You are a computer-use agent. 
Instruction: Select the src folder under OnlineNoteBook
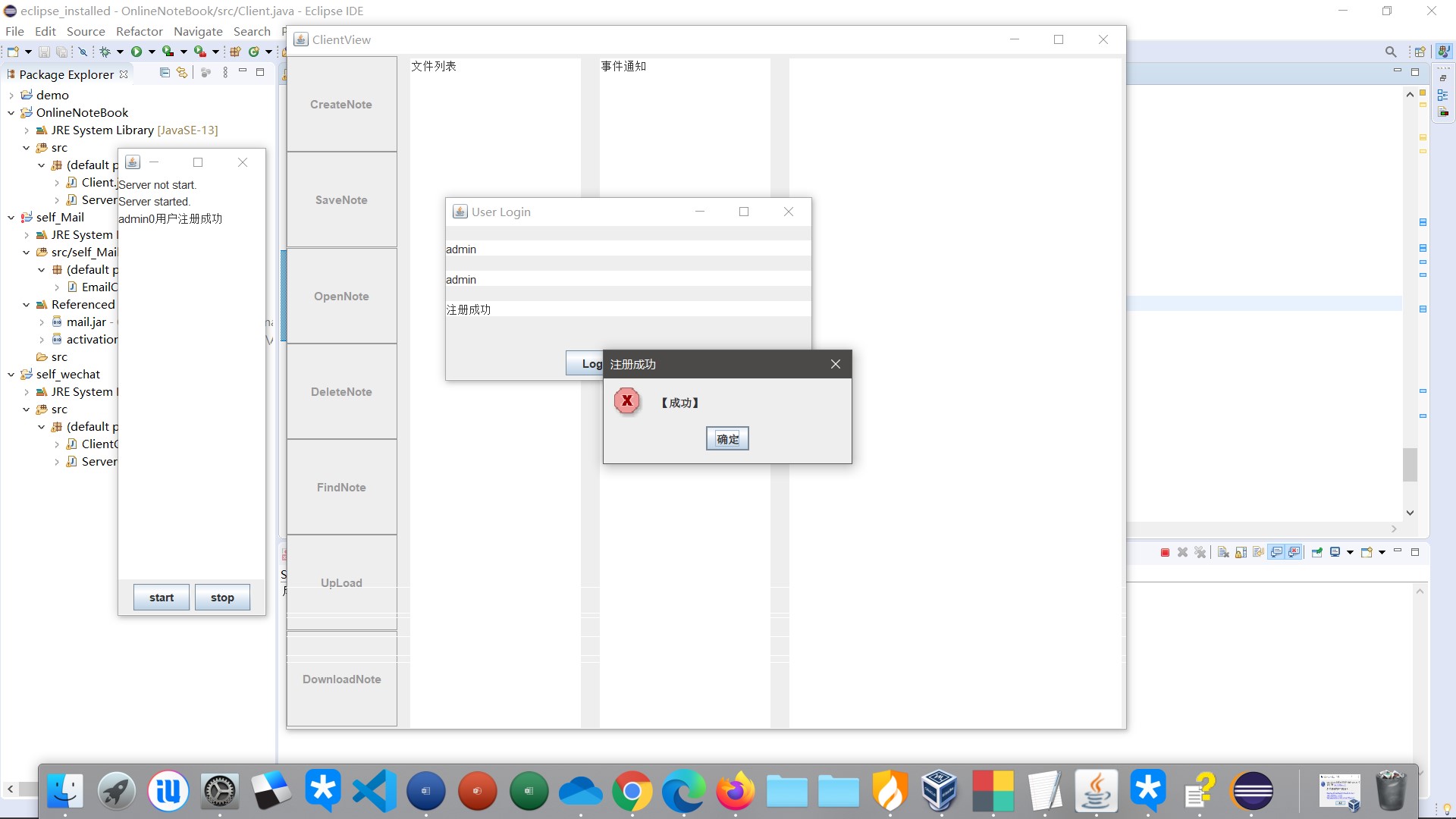(x=58, y=147)
